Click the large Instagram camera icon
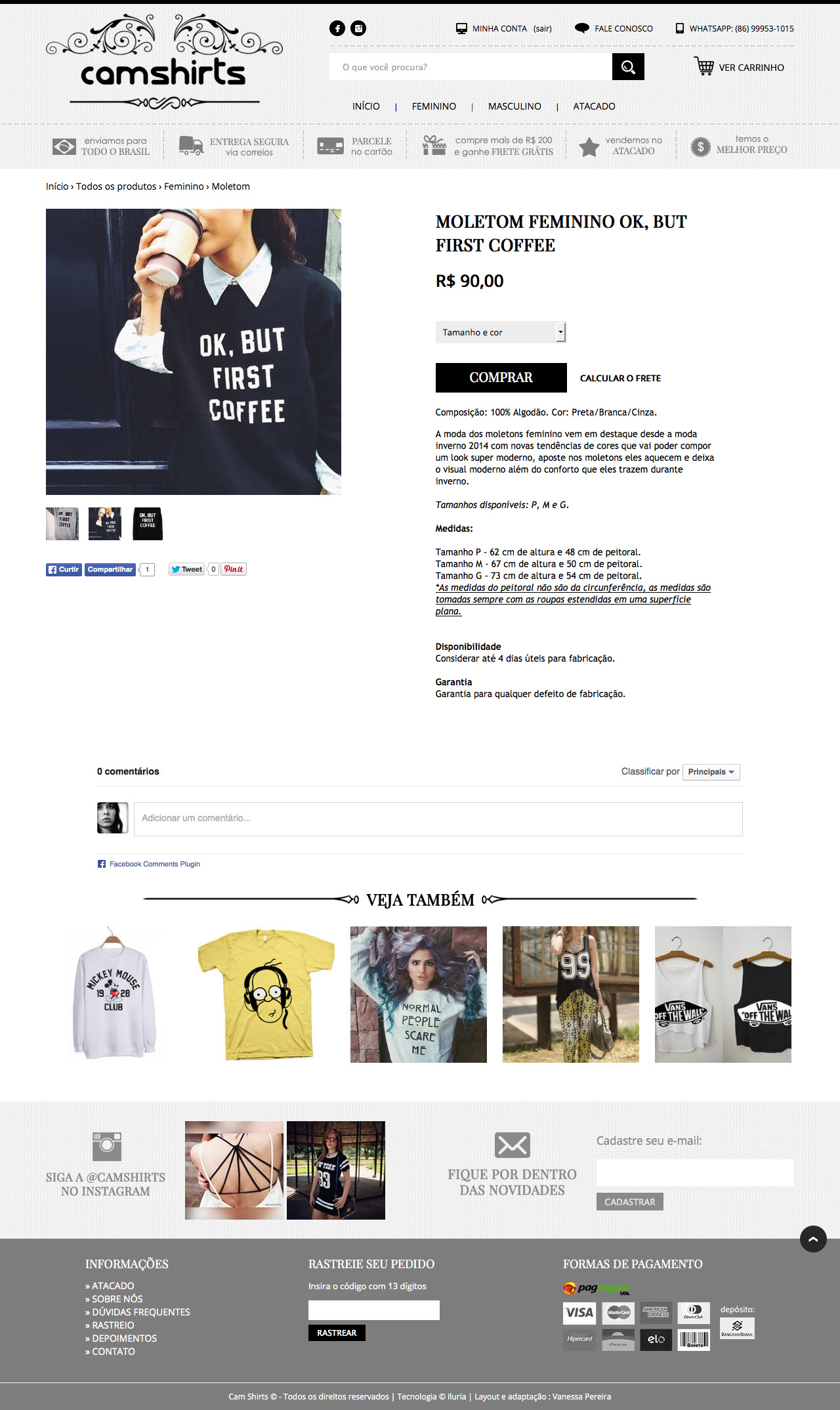Viewport: 840px width, 1410px height. pos(107,1146)
